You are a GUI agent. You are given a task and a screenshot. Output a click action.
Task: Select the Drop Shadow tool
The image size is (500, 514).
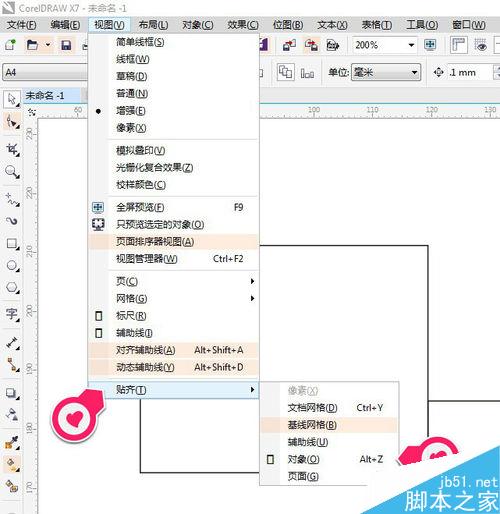(12, 393)
